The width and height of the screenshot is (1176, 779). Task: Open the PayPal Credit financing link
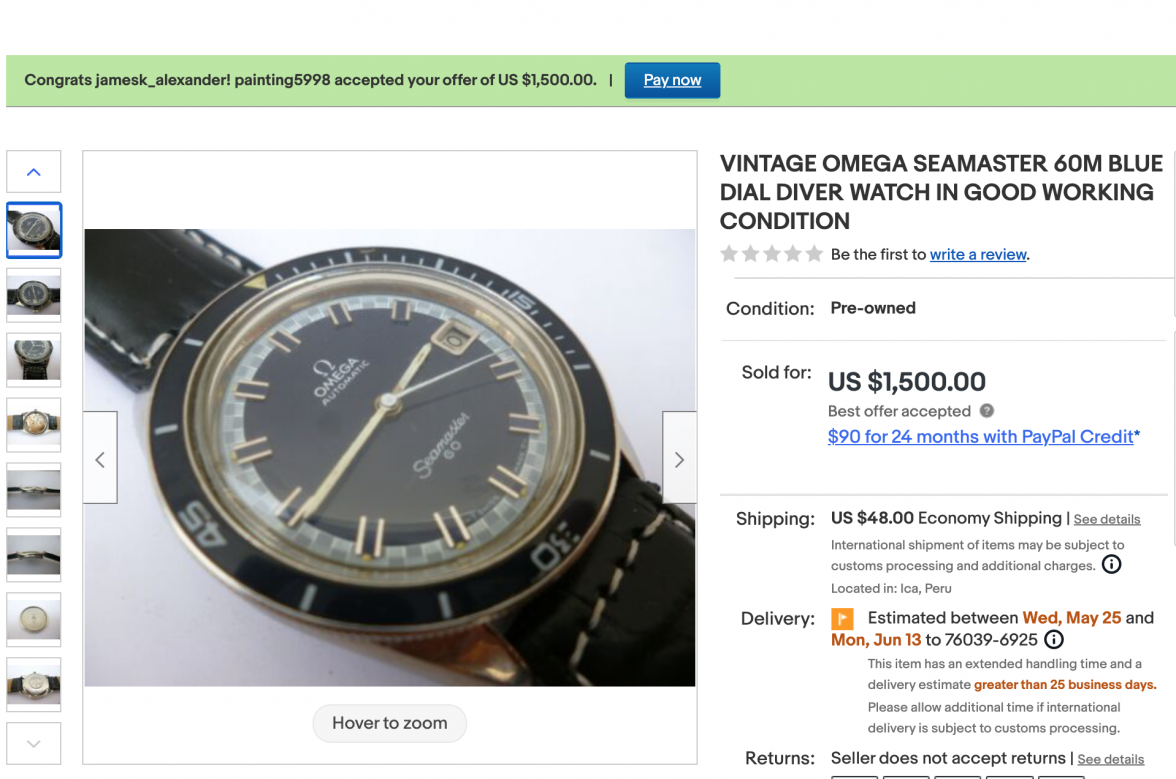984,436
